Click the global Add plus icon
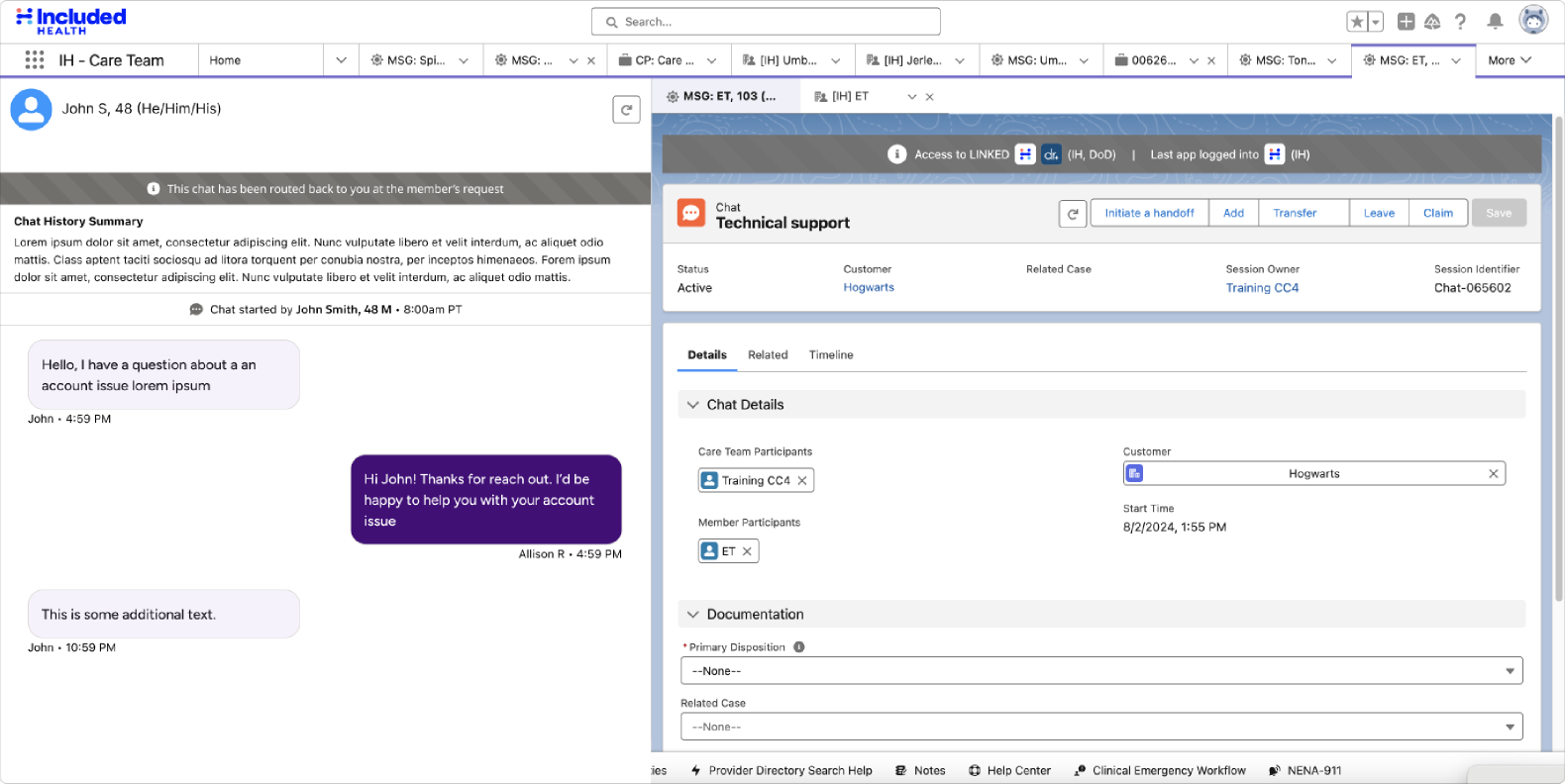The height and width of the screenshot is (784, 1565). click(x=1406, y=21)
